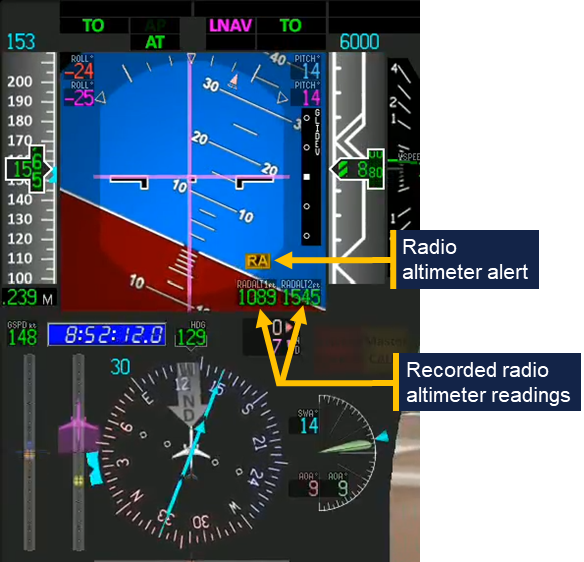The height and width of the screenshot is (562, 584).
Task: Click the cyan pointer on AOA gauge
Action: pos(382,436)
